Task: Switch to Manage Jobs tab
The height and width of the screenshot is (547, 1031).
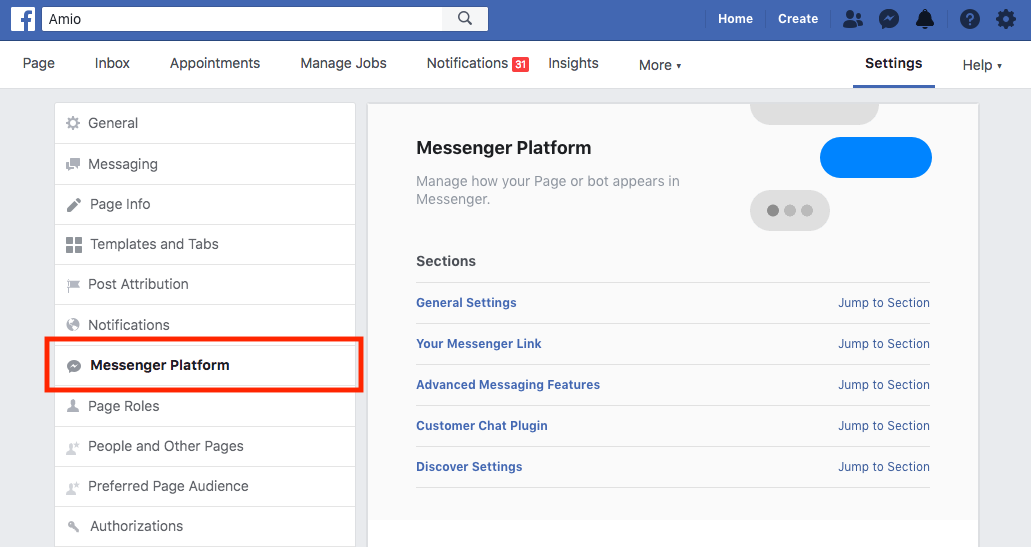Action: (343, 63)
